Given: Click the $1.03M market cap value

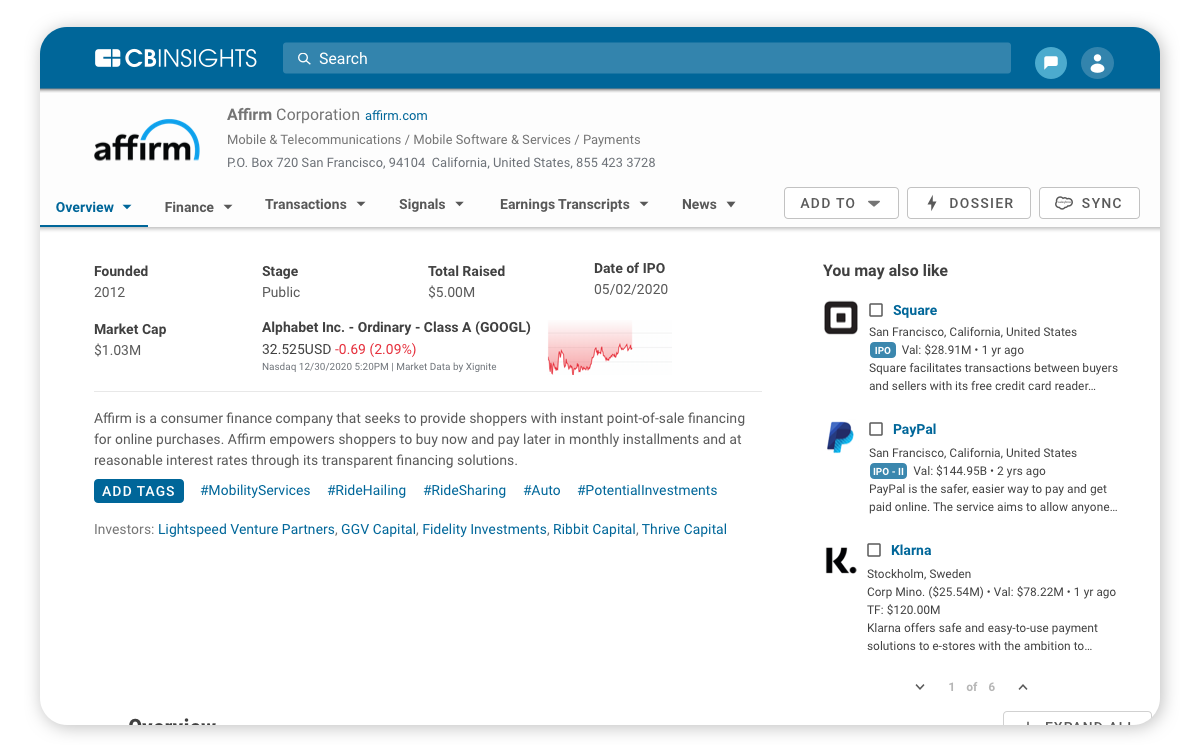Looking at the screenshot, I should point(117,350).
